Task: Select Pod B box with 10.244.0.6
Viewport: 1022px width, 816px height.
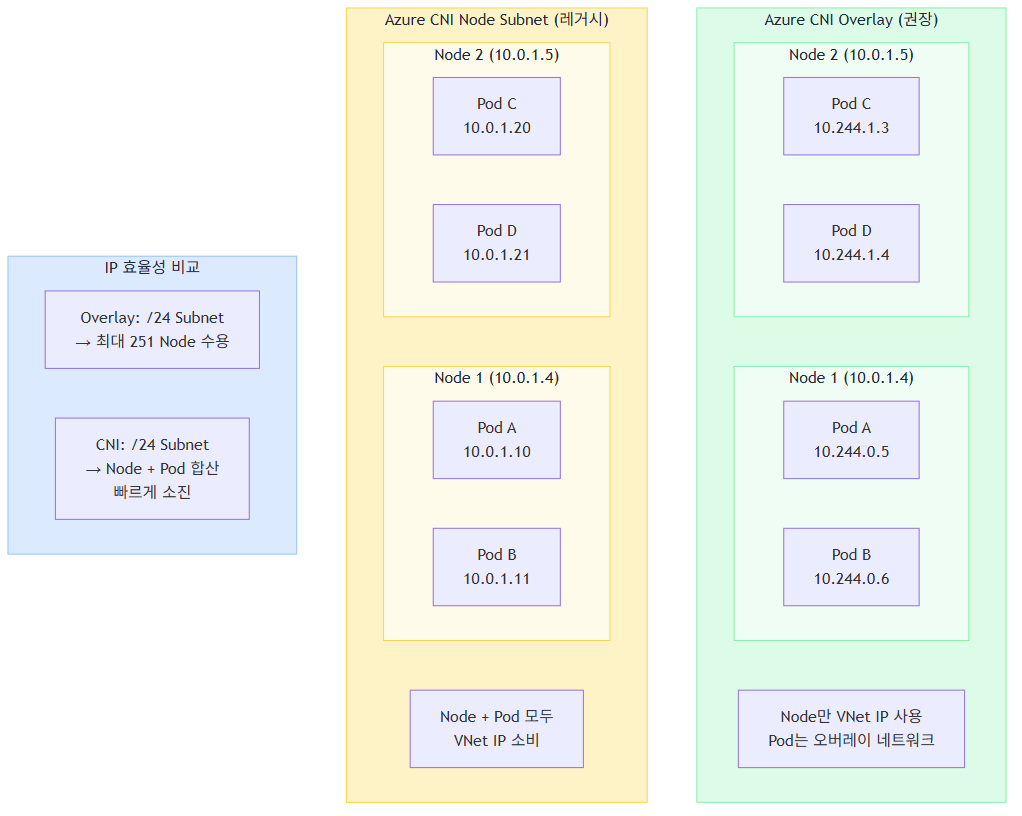Action: (x=851, y=567)
